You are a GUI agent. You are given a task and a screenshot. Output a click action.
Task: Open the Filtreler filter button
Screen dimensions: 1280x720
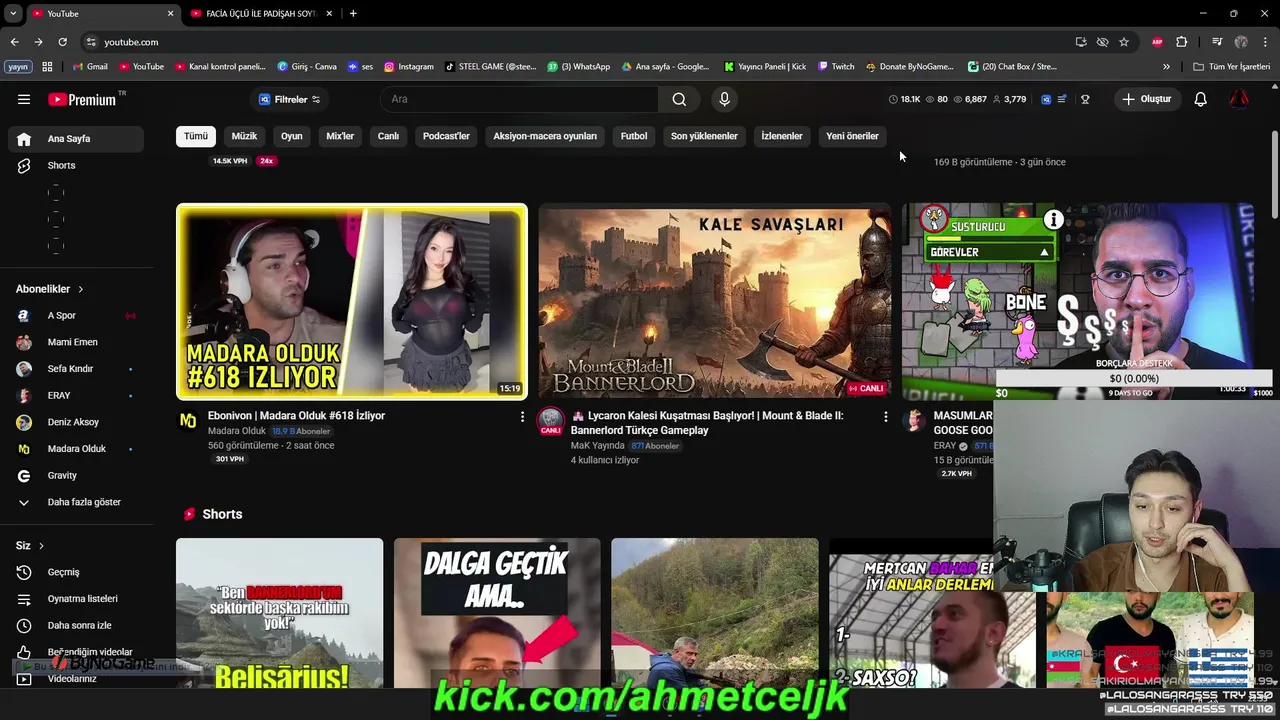(x=289, y=99)
